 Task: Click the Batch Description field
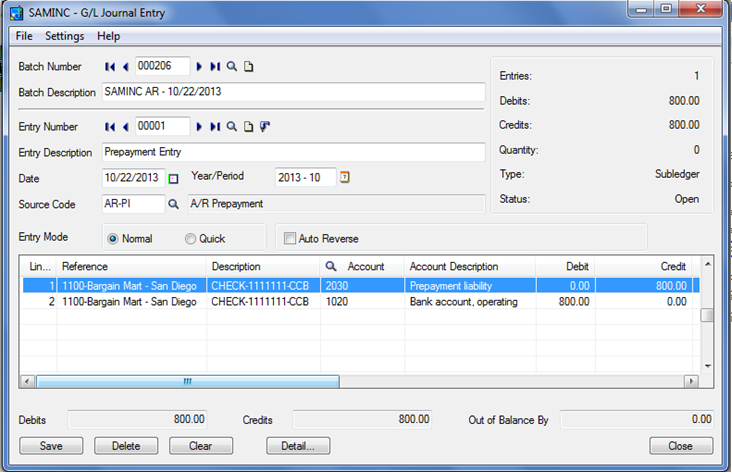pyautogui.click(x=294, y=92)
